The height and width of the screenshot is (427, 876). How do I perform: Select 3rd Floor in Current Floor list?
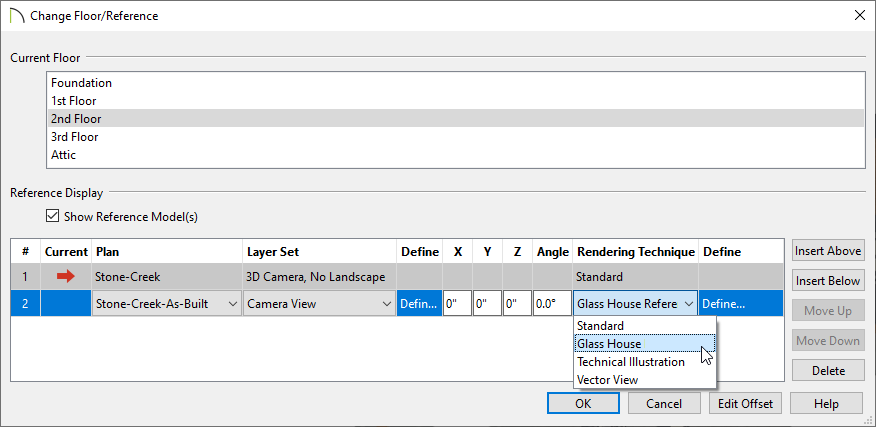coord(456,137)
